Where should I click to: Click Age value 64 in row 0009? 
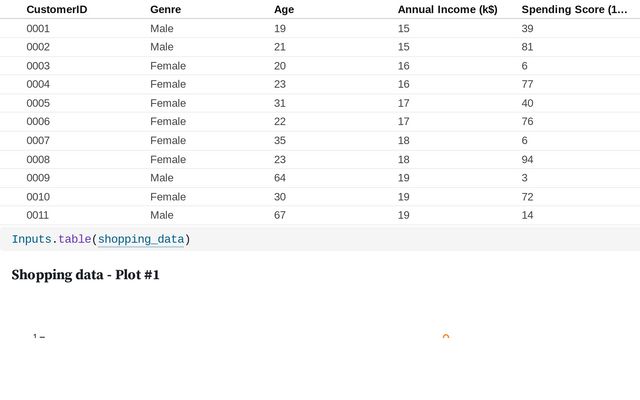280,178
